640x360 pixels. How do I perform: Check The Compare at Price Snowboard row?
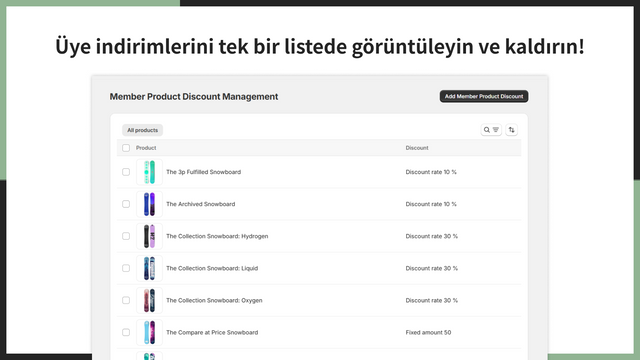[x=126, y=332]
